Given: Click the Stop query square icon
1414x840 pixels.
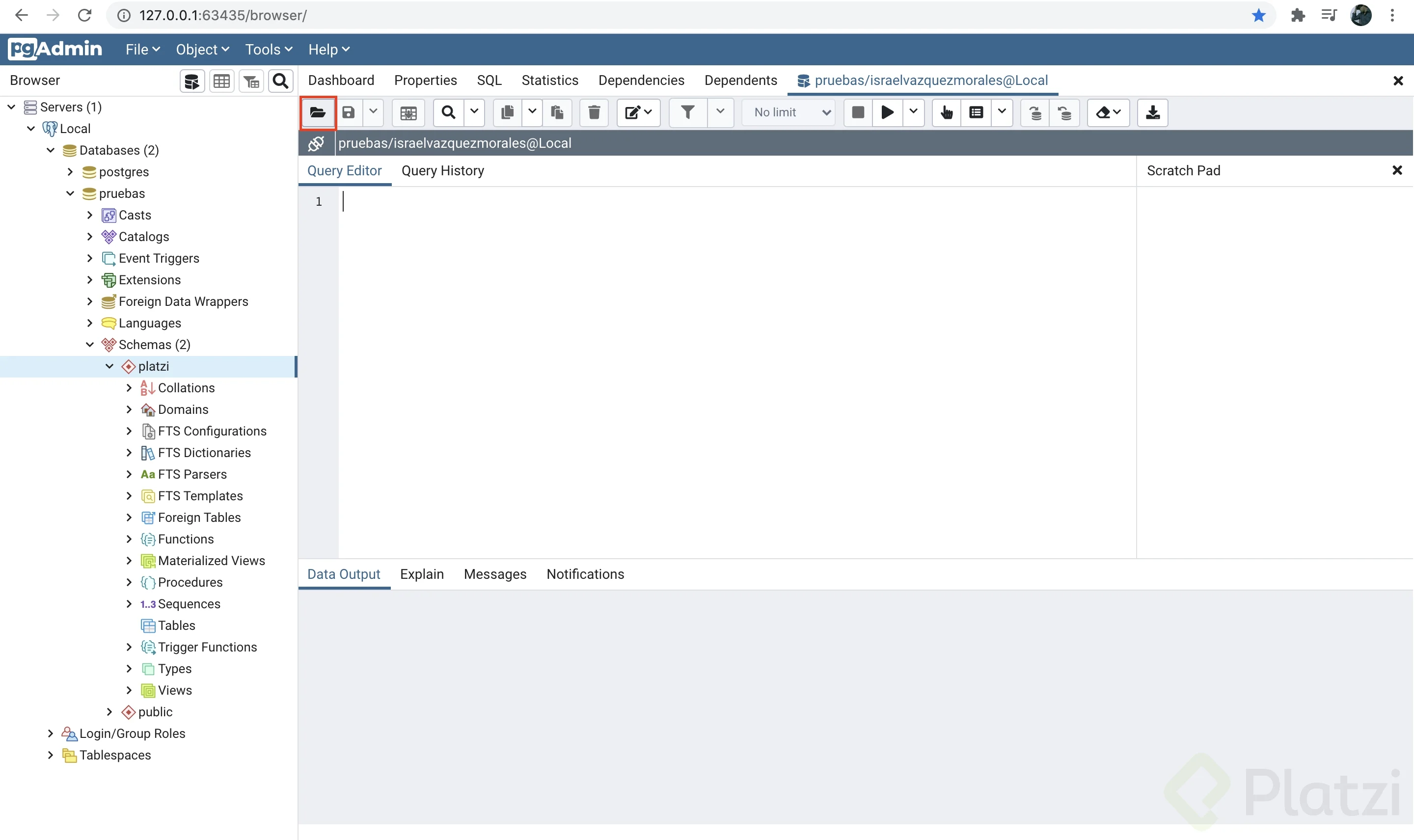Looking at the screenshot, I should (858, 112).
